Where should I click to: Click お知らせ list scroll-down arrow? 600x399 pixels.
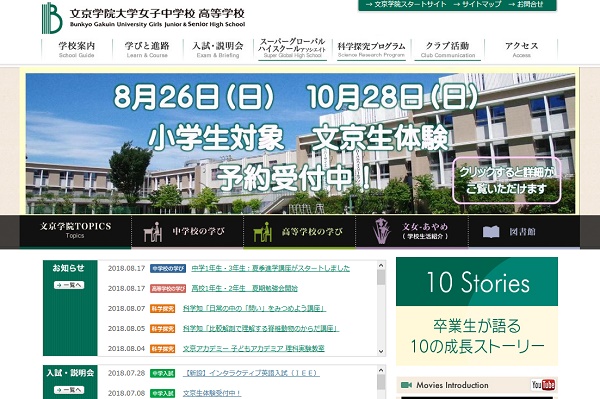381,351
